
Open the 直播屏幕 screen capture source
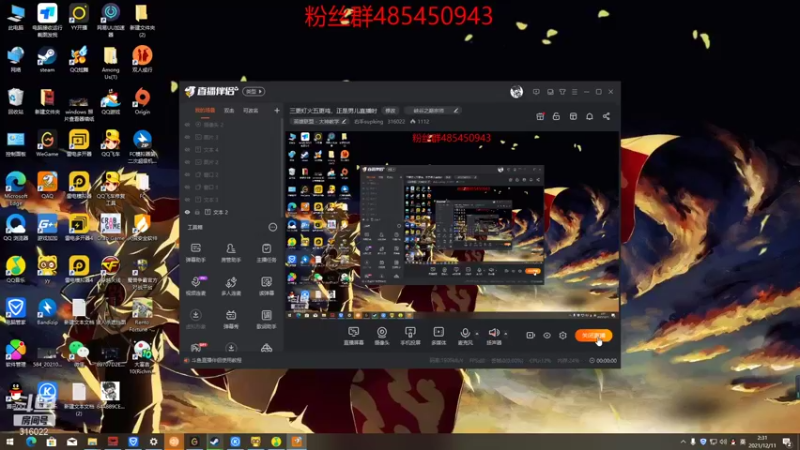[x=353, y=336]
